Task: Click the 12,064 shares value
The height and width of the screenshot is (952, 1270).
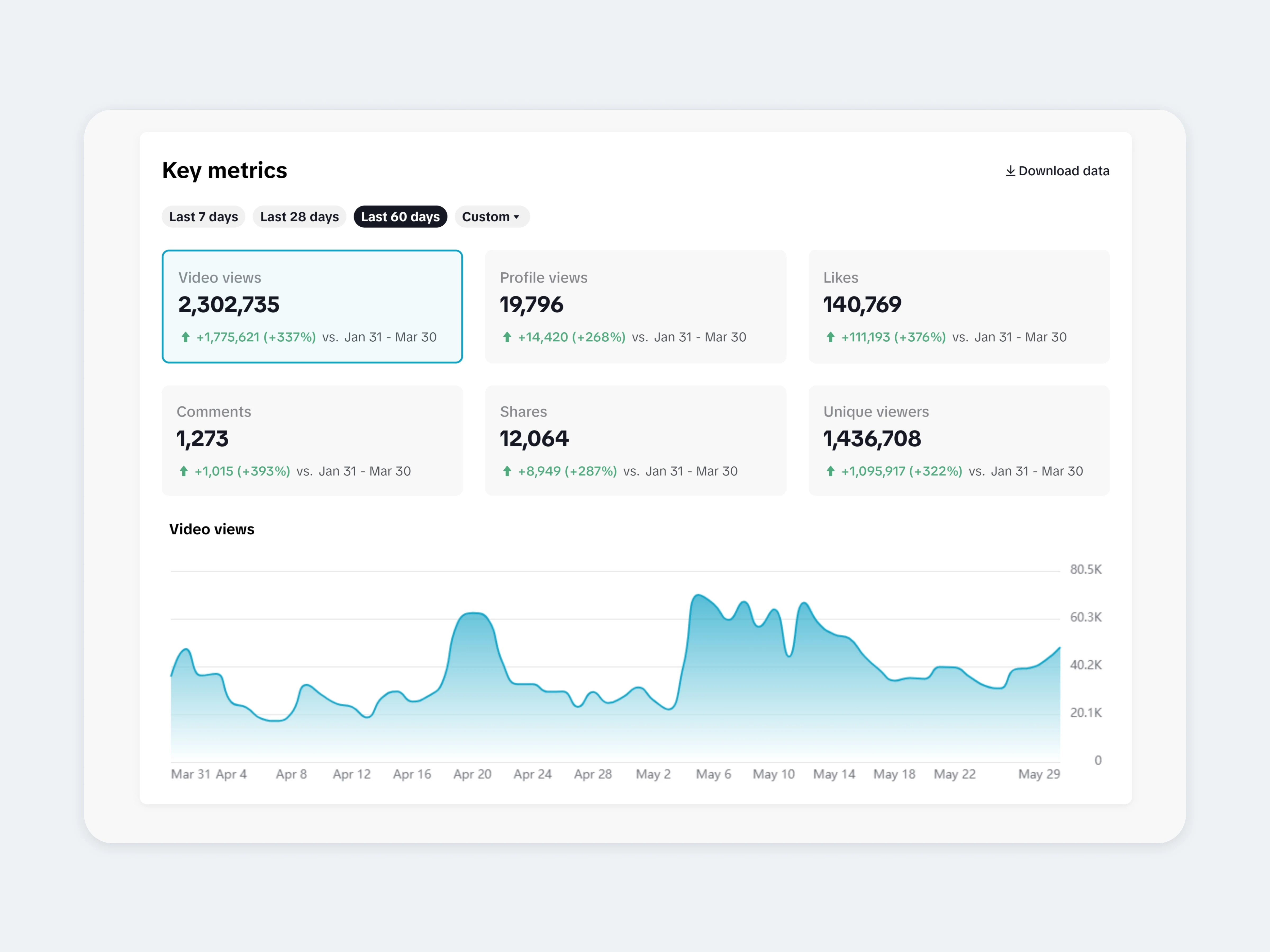Action: [x=534, y=440]
